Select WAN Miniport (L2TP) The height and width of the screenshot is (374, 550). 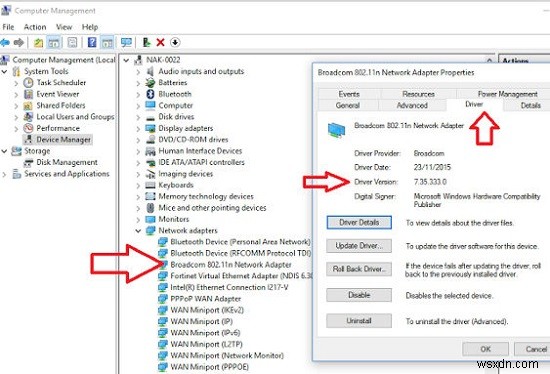206,344
